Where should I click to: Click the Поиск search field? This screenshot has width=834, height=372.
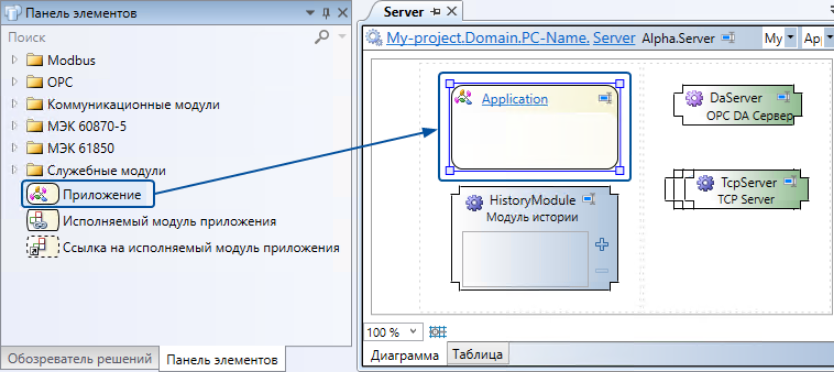click(x=160, y=37)
